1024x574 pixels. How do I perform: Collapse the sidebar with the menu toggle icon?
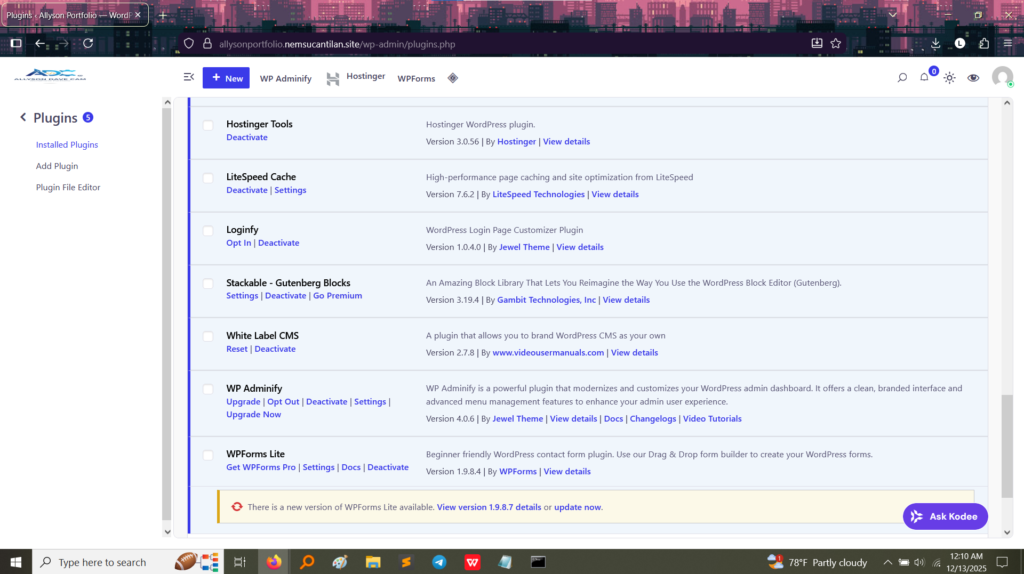pyautogui.click(x=189, y=78)
